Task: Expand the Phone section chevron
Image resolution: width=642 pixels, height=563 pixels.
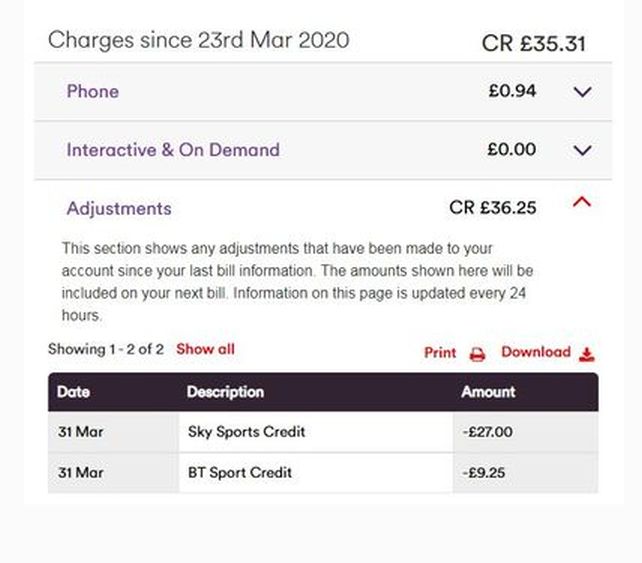Action: point(582,92)
